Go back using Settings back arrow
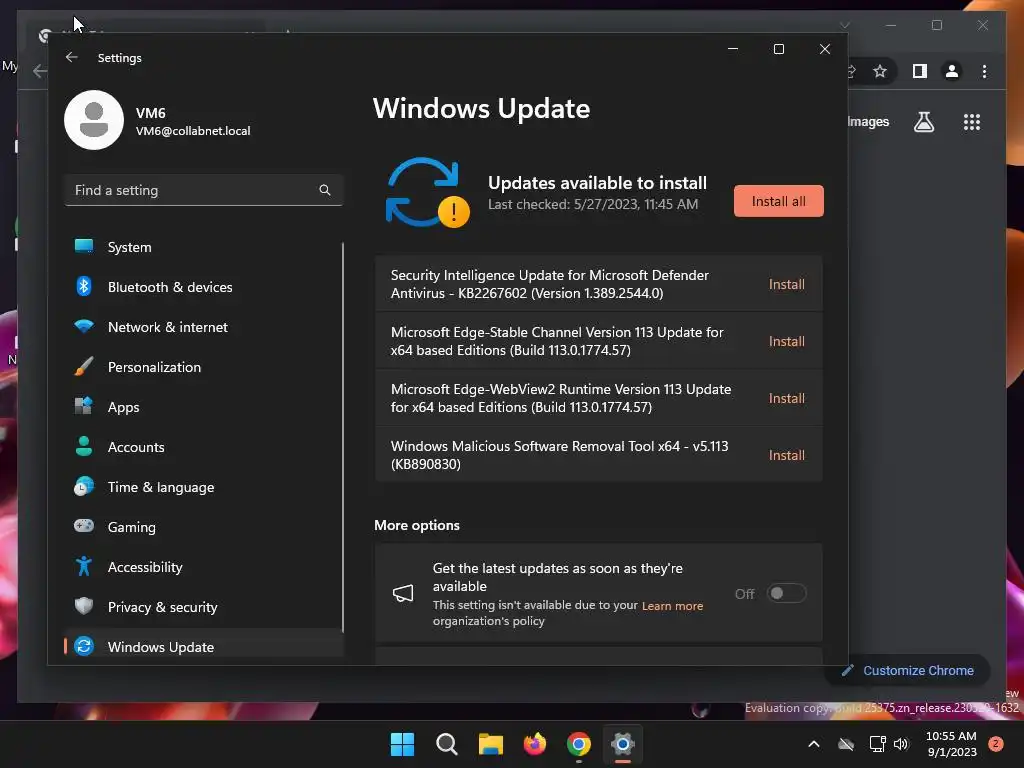 [x=72, y=57]
